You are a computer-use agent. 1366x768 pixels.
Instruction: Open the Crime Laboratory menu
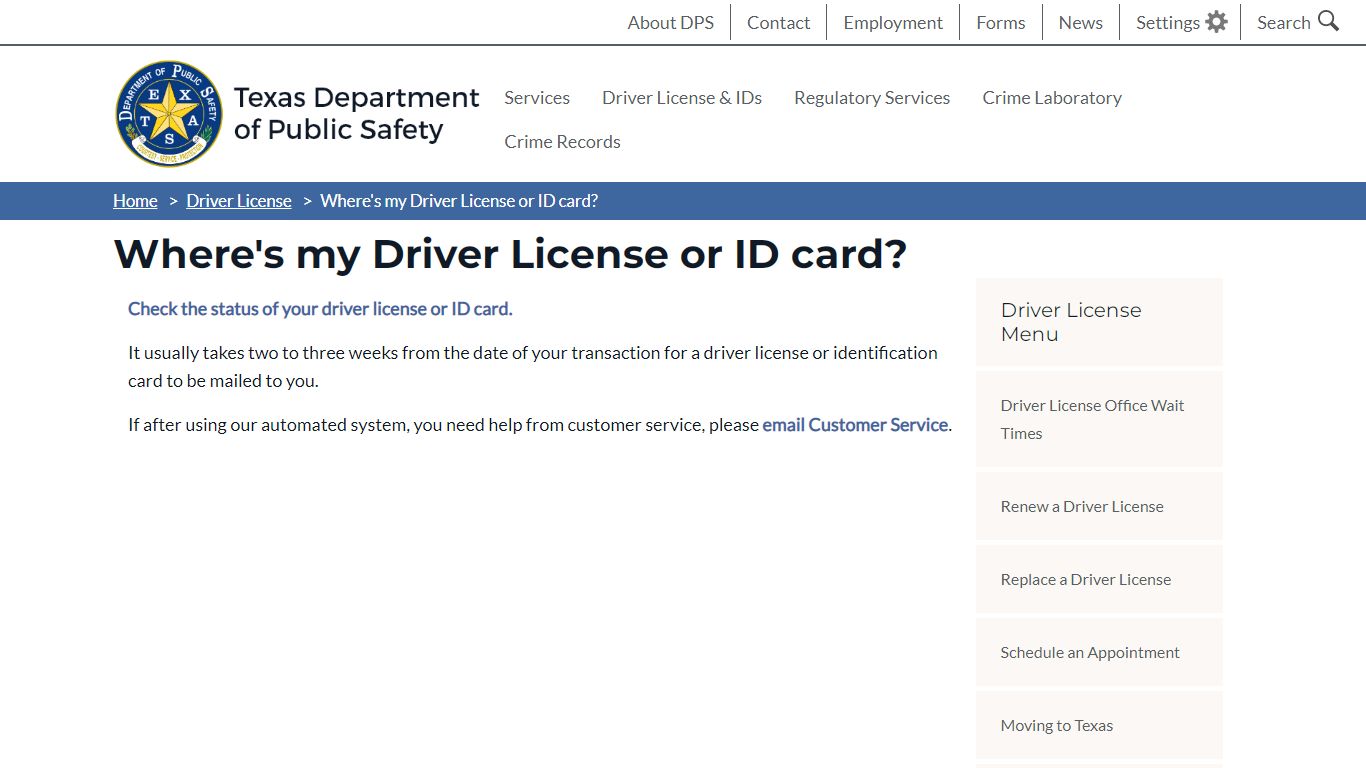1052,97
